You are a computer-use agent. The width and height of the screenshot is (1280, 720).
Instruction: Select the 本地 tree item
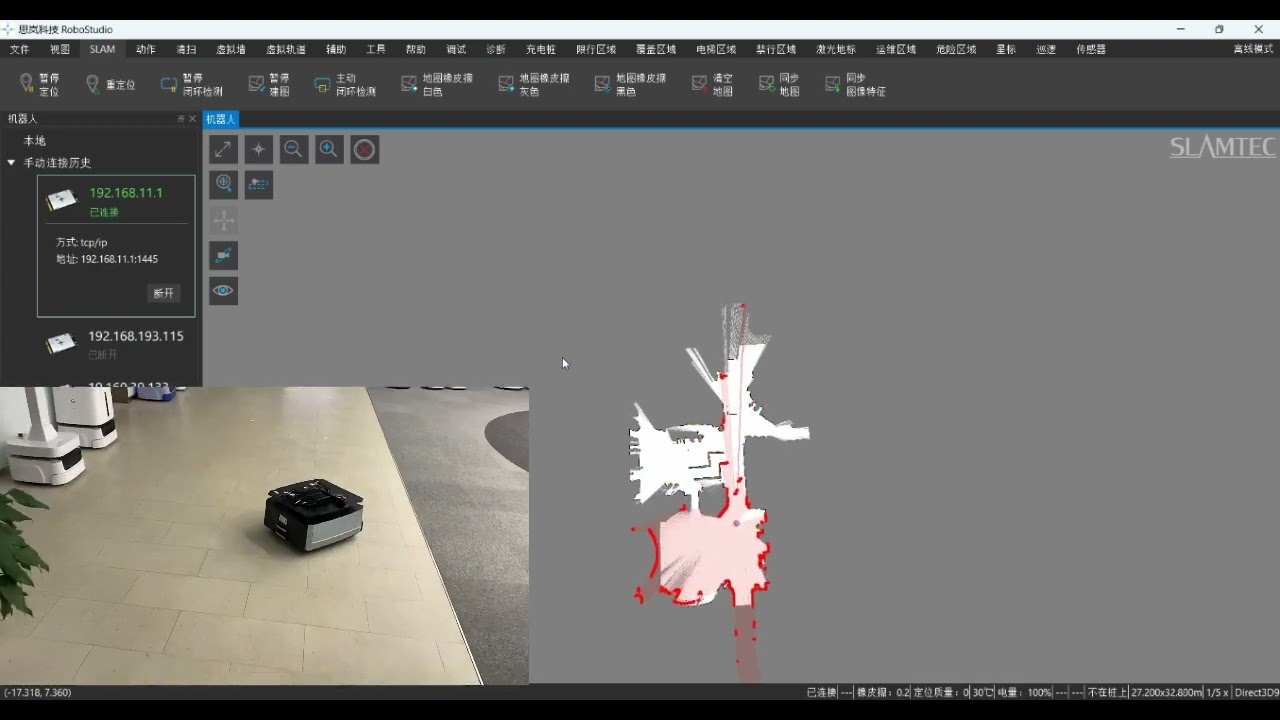tap(34, 141)
